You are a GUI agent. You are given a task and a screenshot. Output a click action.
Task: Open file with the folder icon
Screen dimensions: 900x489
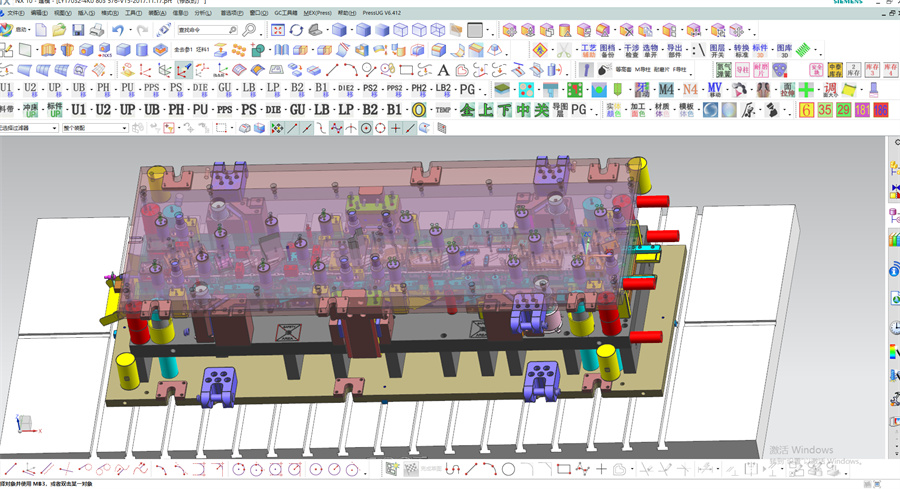[x=60, y=30]
